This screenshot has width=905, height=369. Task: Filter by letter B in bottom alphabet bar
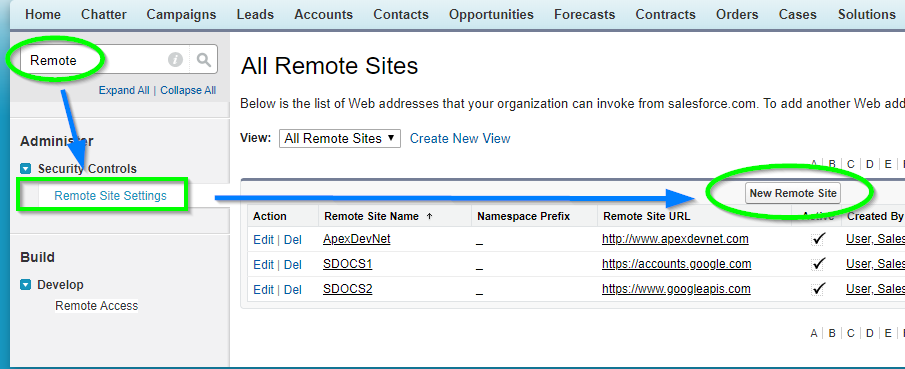832,333
